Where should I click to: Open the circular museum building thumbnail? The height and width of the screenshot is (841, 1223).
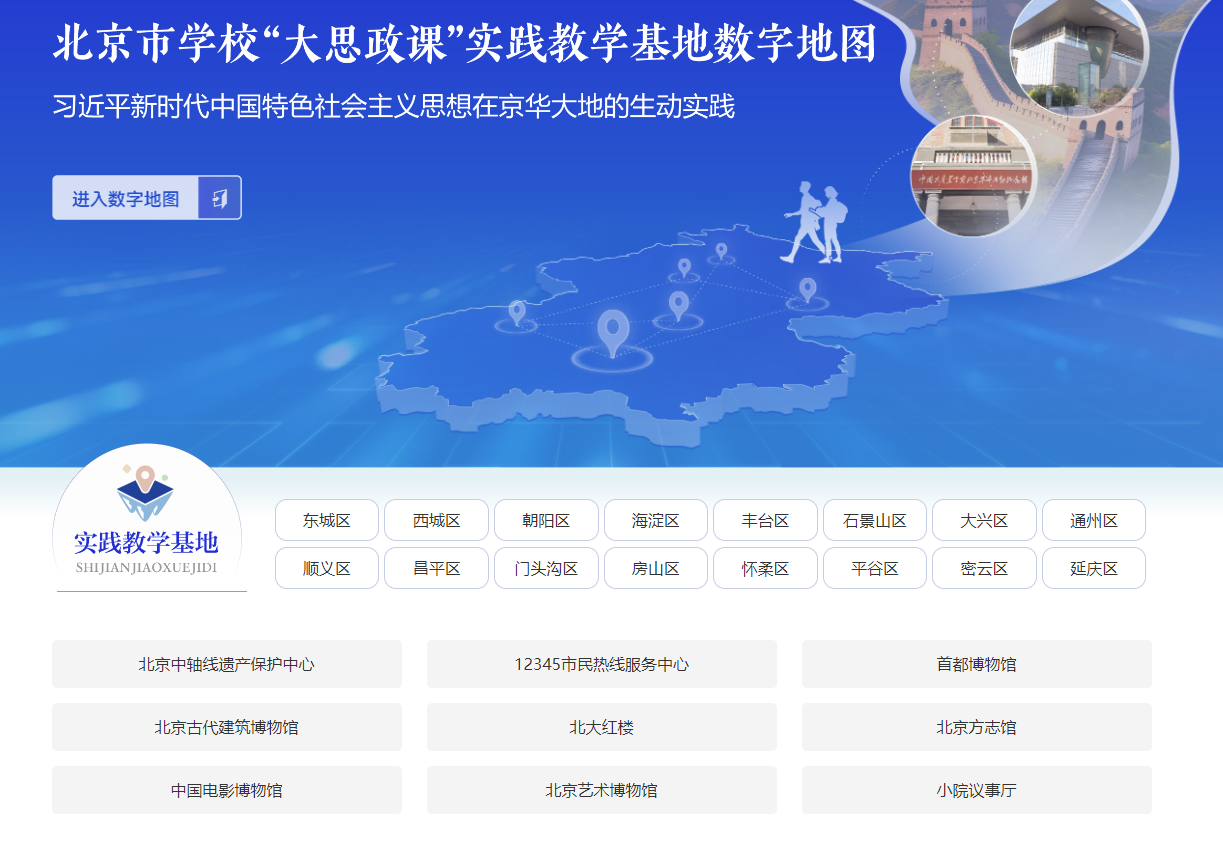1078,55
